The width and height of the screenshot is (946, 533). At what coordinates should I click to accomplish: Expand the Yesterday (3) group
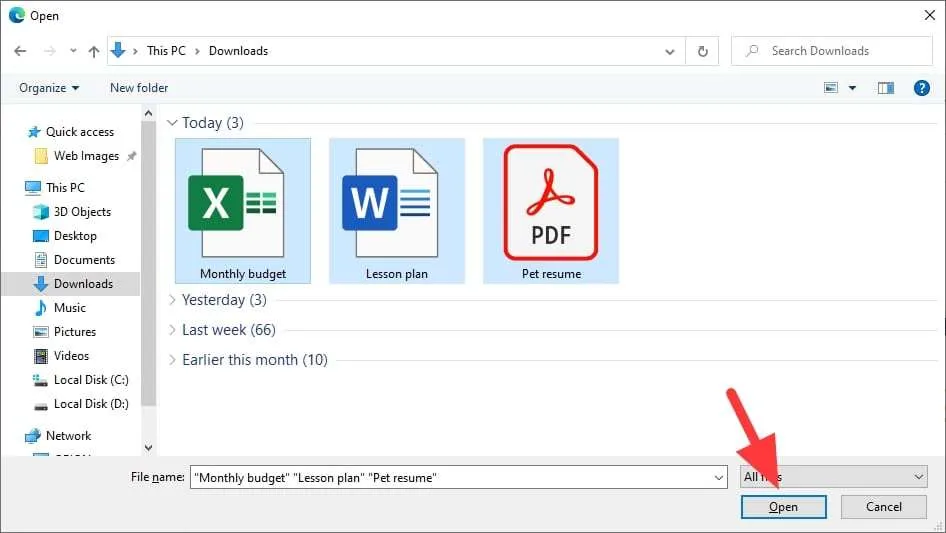pyautogui.click(x=172, y=300)
